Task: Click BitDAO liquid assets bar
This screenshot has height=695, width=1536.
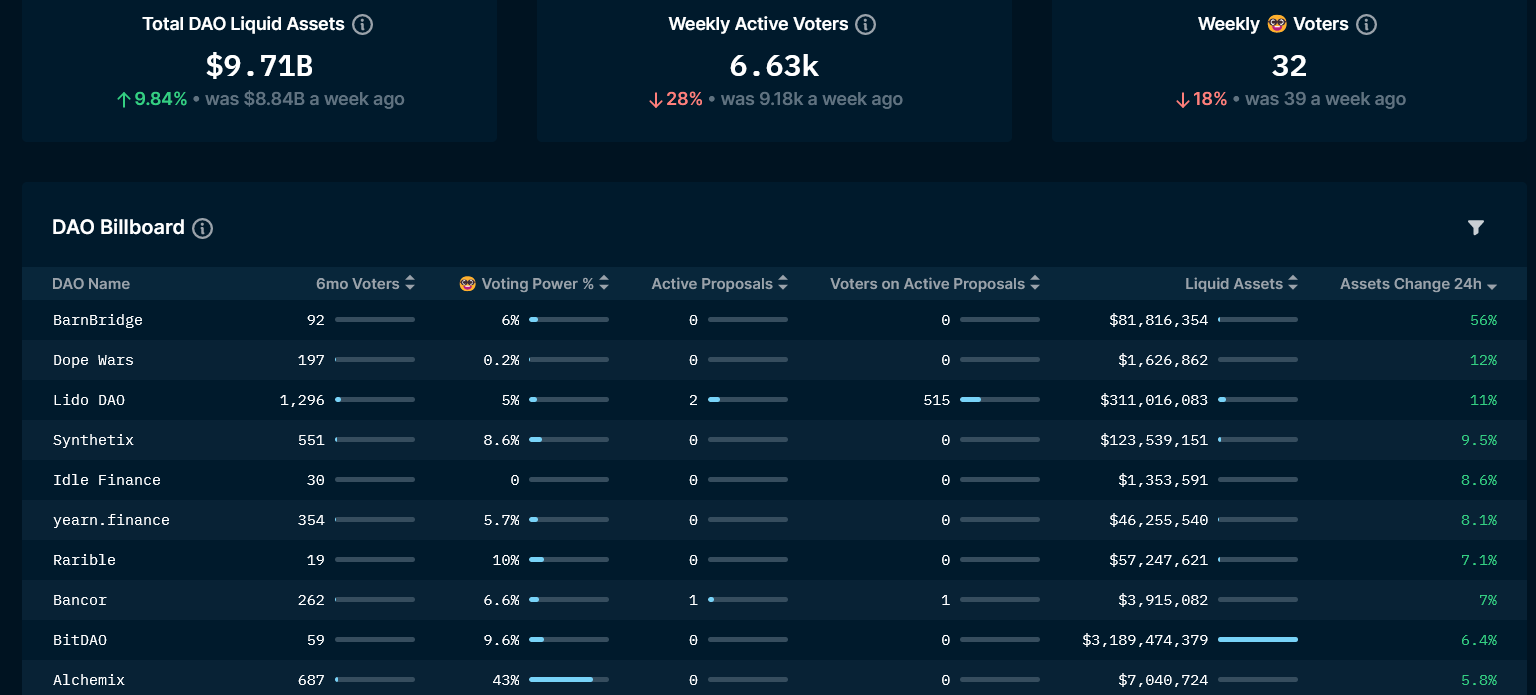Action: [x=1258, y=639]
